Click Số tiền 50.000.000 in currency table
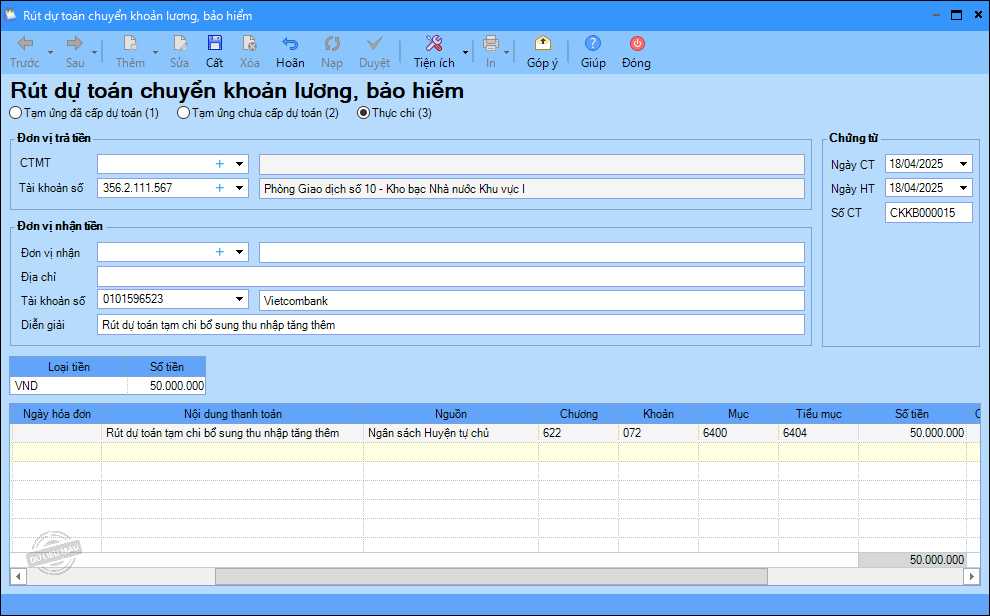990x616 pixels. coord(167,386)
